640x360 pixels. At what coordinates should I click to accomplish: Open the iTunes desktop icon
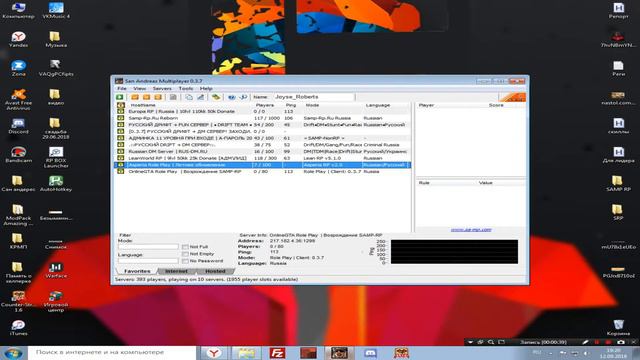pyautogui.click(x=18, y=328)
